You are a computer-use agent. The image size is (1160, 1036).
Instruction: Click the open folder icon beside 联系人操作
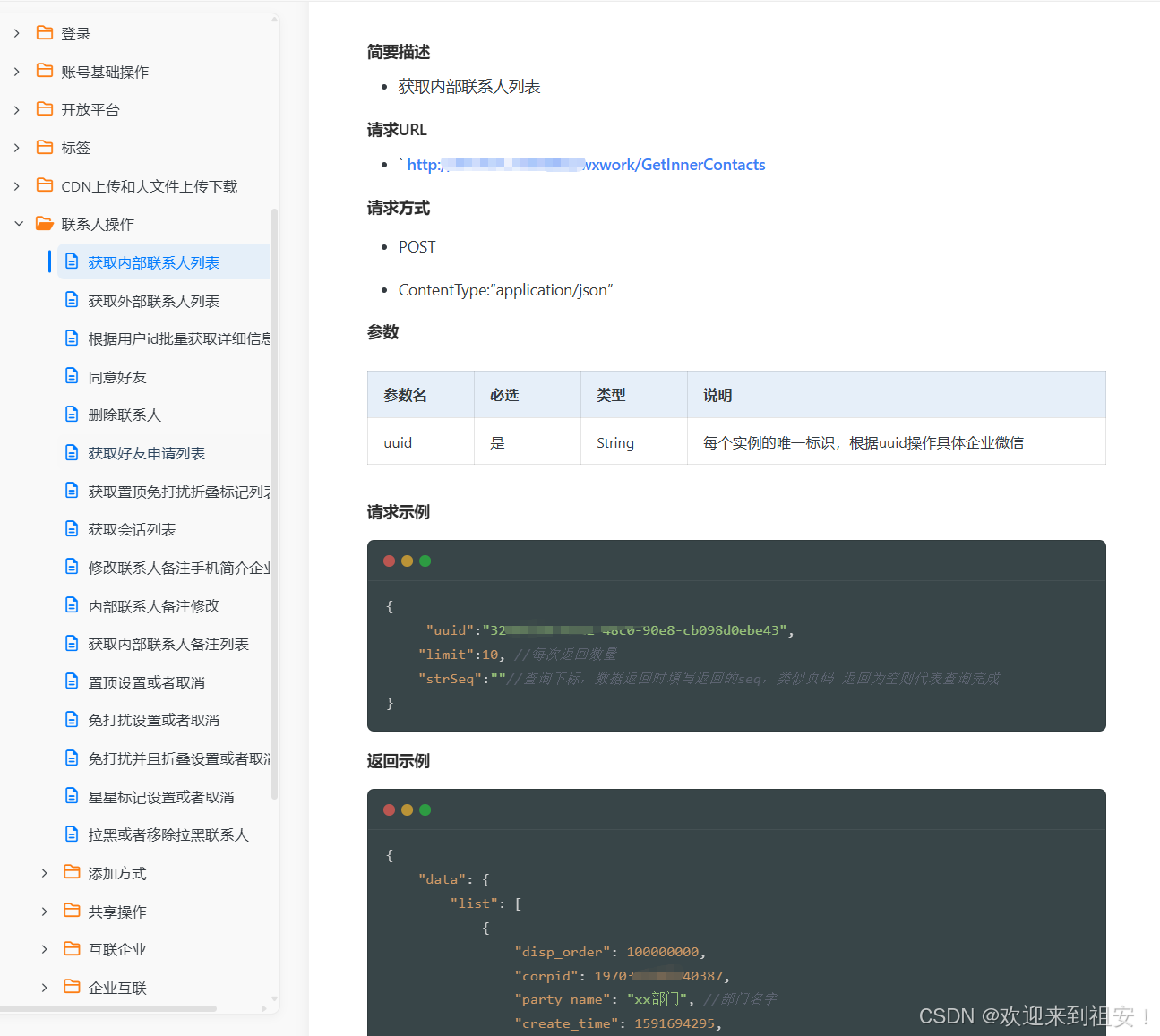tap(45, 224)
